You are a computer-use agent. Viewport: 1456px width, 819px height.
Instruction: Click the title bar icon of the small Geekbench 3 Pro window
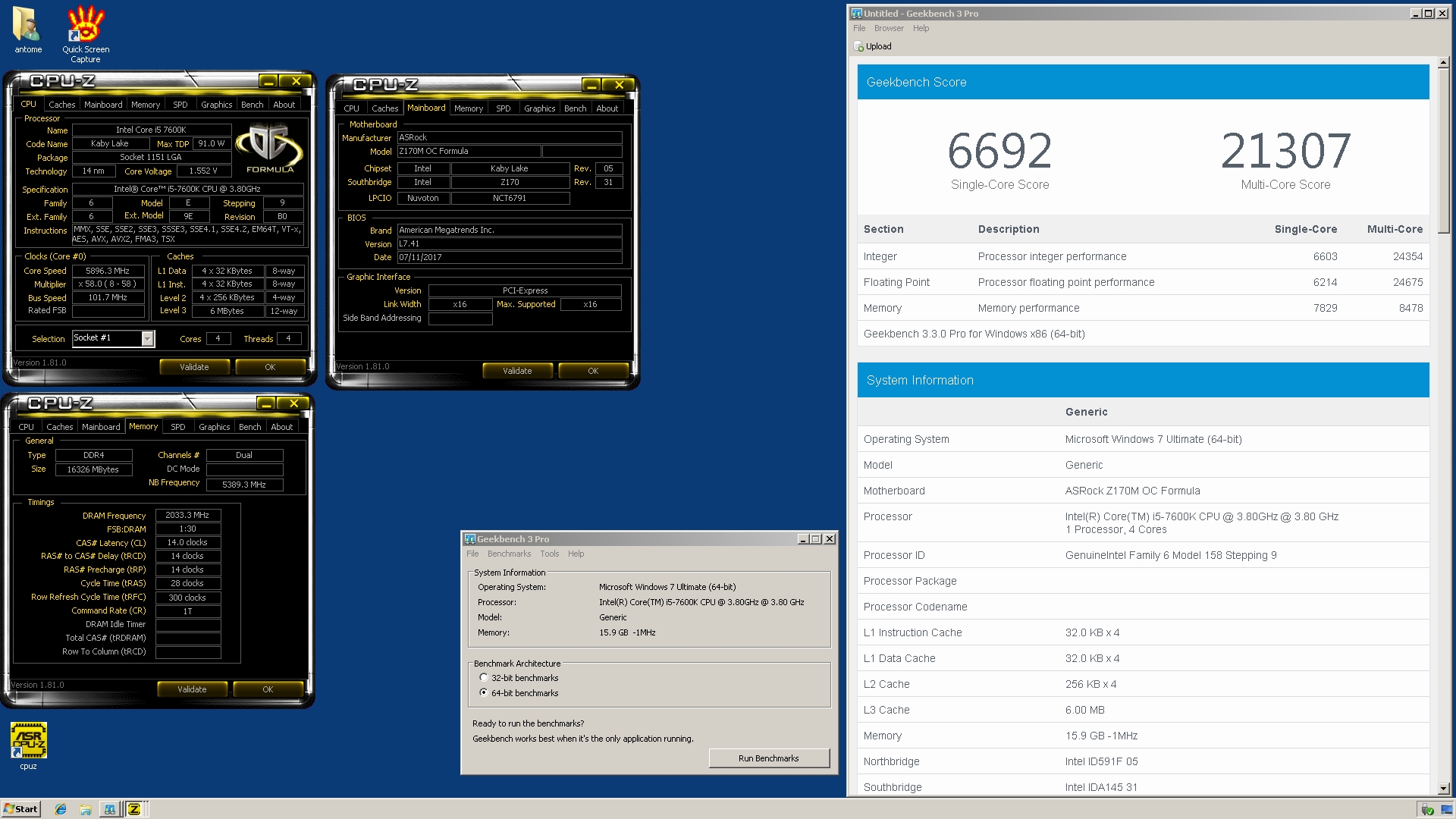470,539
